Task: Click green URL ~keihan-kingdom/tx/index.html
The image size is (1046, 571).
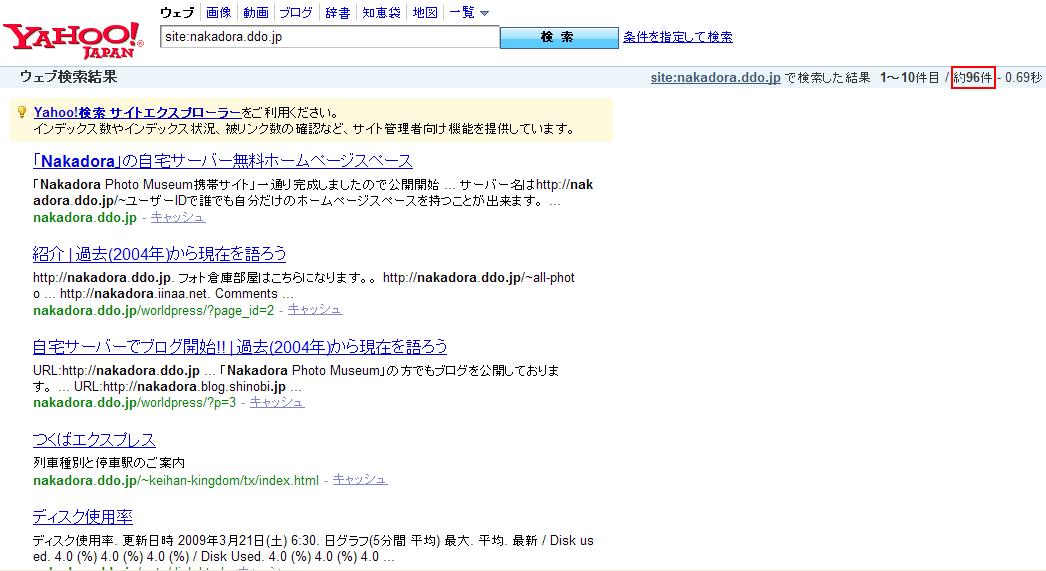Action: click(175, 480)
